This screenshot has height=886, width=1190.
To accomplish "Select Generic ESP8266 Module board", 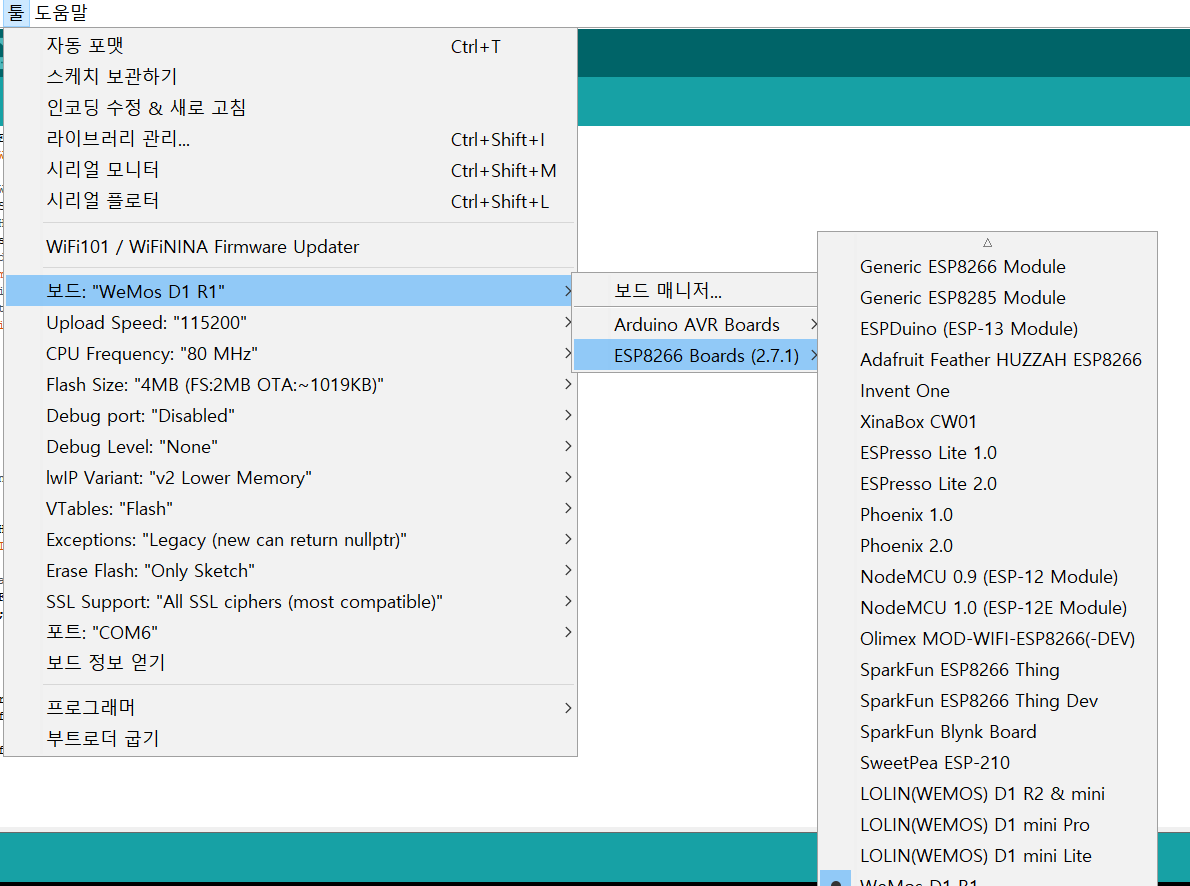I will click(x=987, y=267).
